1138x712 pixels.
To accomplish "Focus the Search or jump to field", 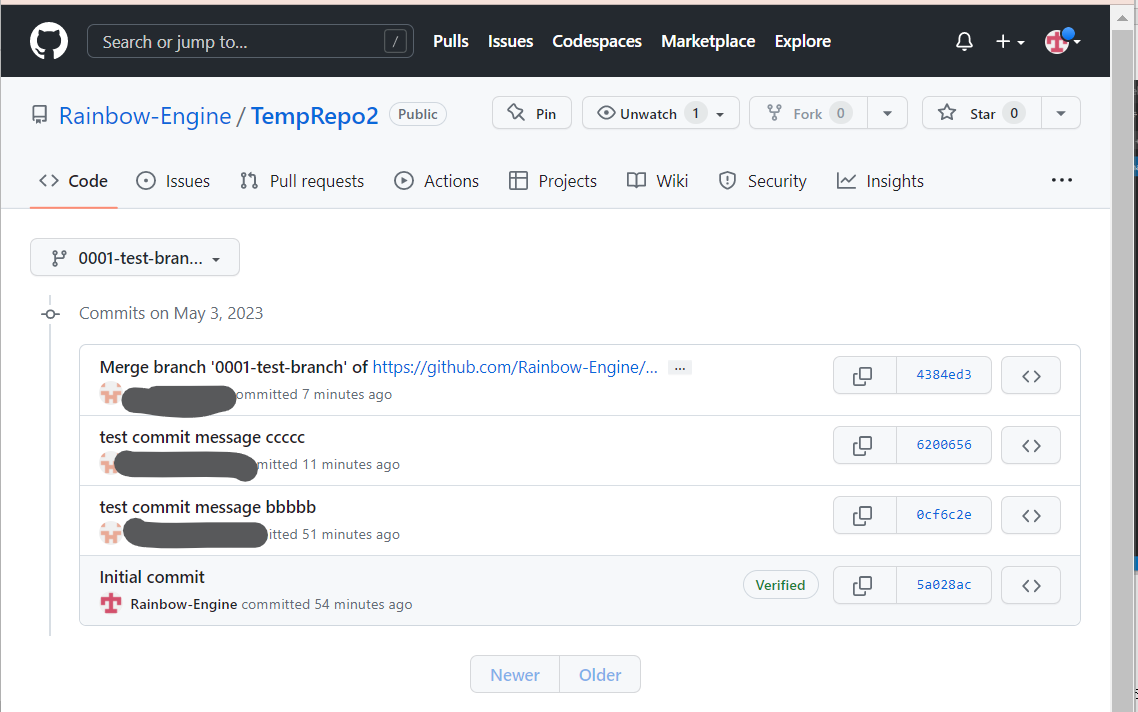I will click(x=250, y=41).
